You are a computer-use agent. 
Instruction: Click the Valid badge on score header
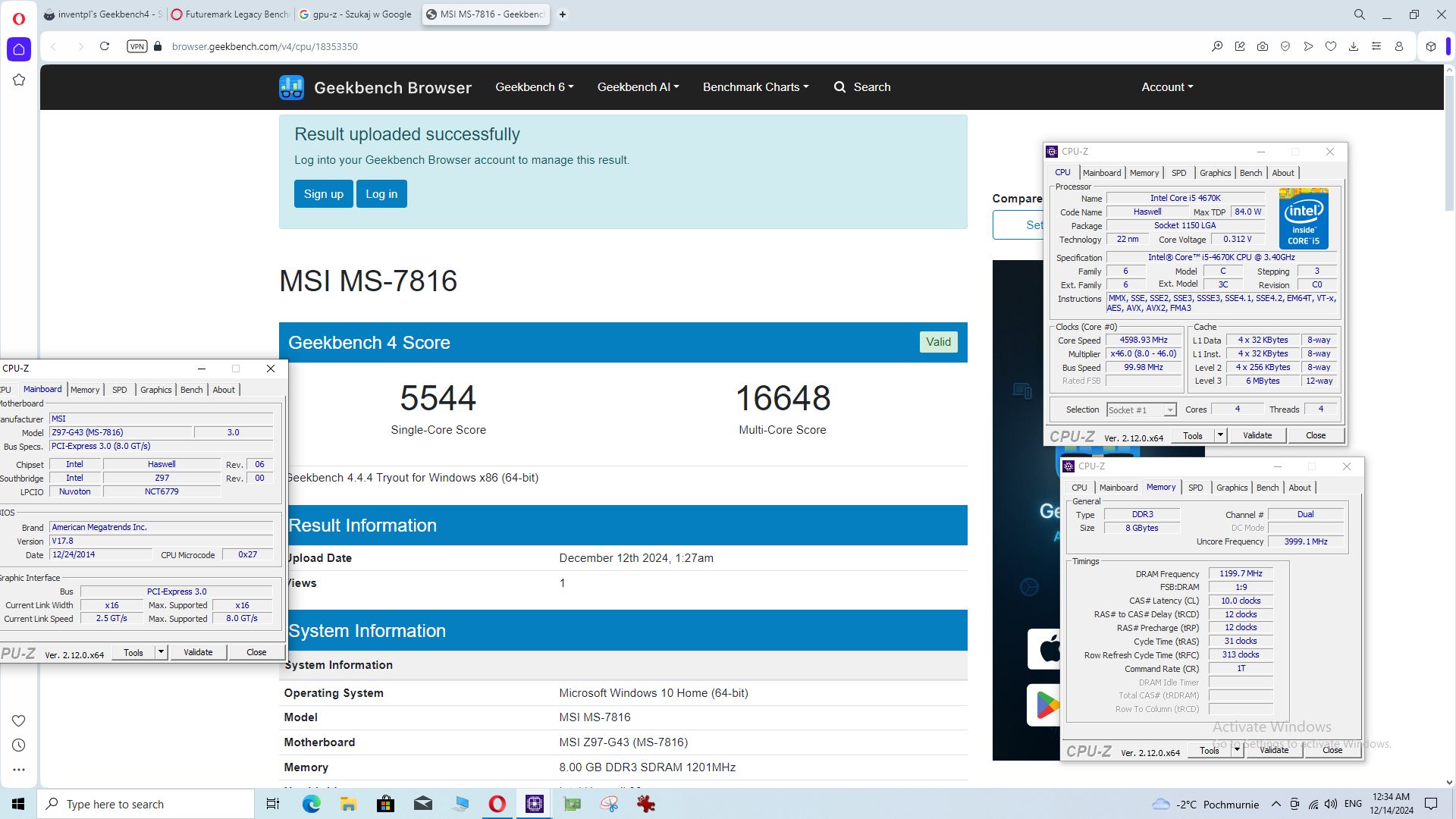click(939, 342)
